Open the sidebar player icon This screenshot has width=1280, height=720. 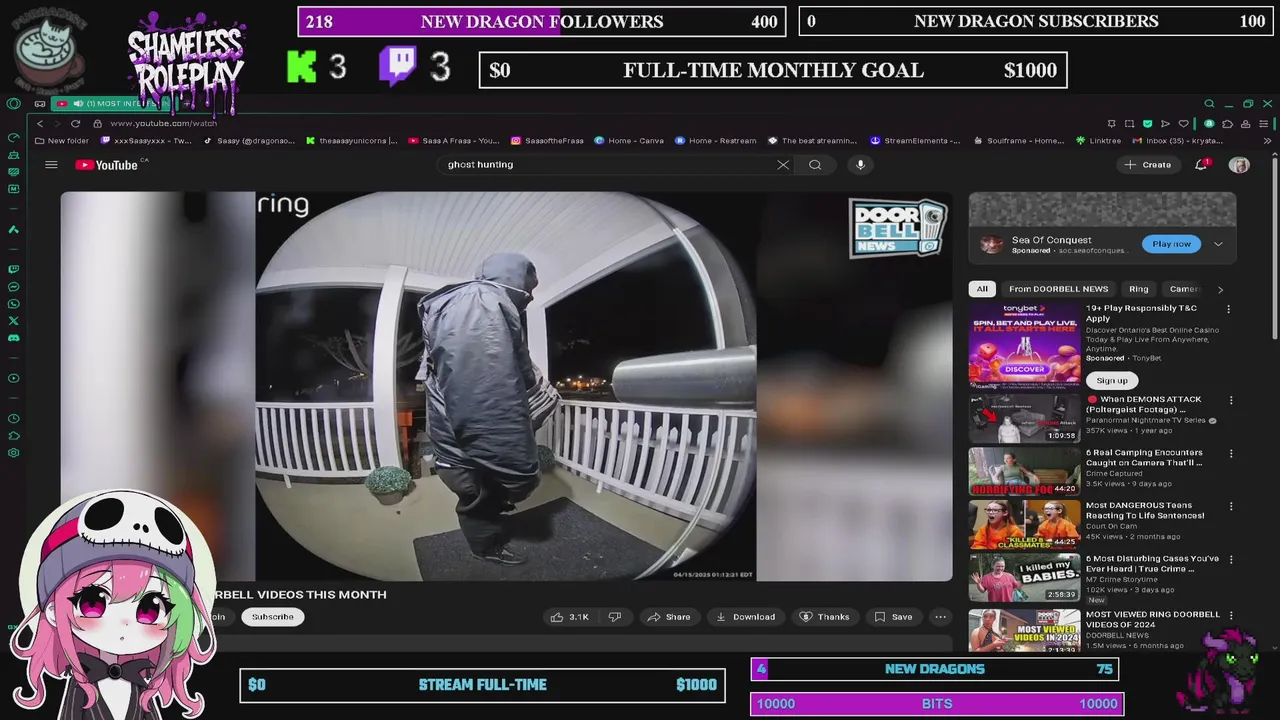tap(13, 378)
